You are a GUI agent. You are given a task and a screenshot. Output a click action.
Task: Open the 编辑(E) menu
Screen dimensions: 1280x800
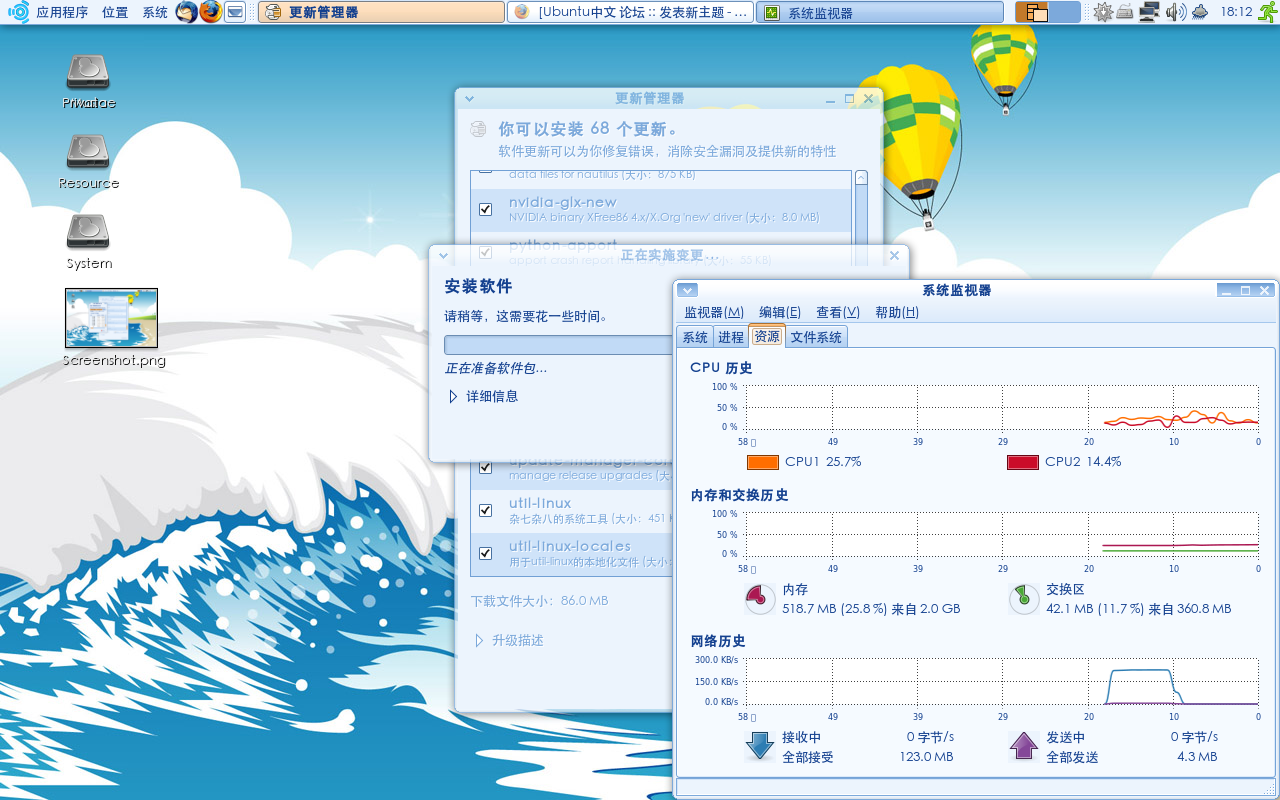[x=780, y=312]
